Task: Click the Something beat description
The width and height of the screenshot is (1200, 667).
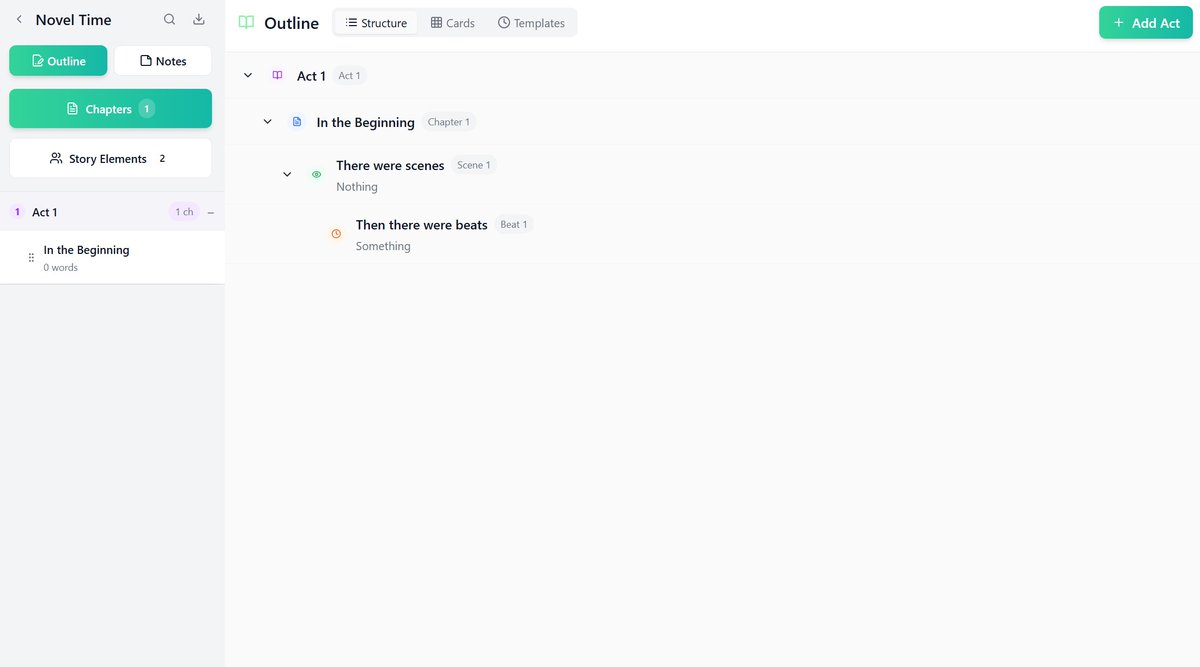Action: 383,246
